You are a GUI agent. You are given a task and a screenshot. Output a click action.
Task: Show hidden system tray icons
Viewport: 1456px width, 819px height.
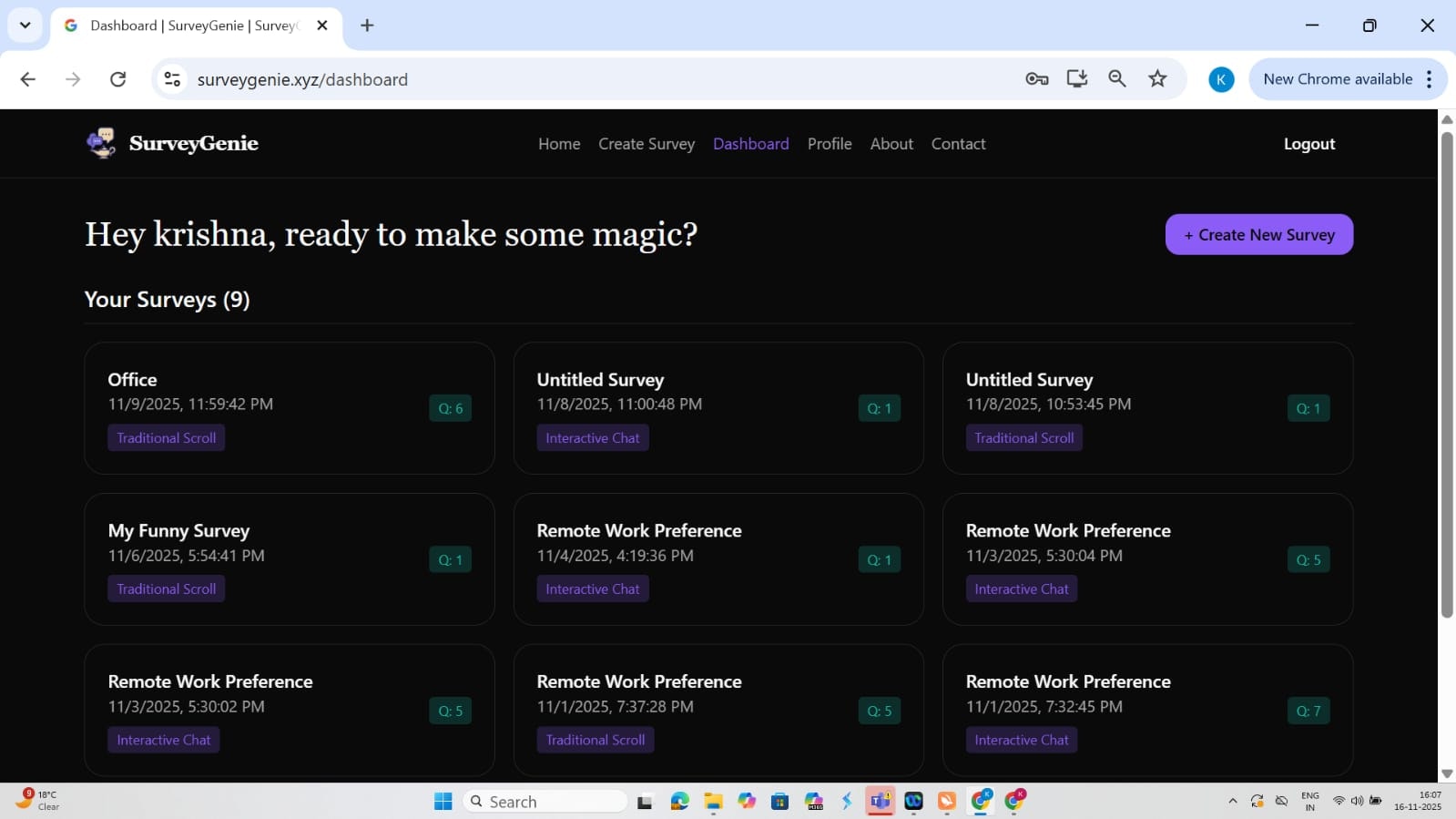pyautogui.click(x=1233, y=802)
